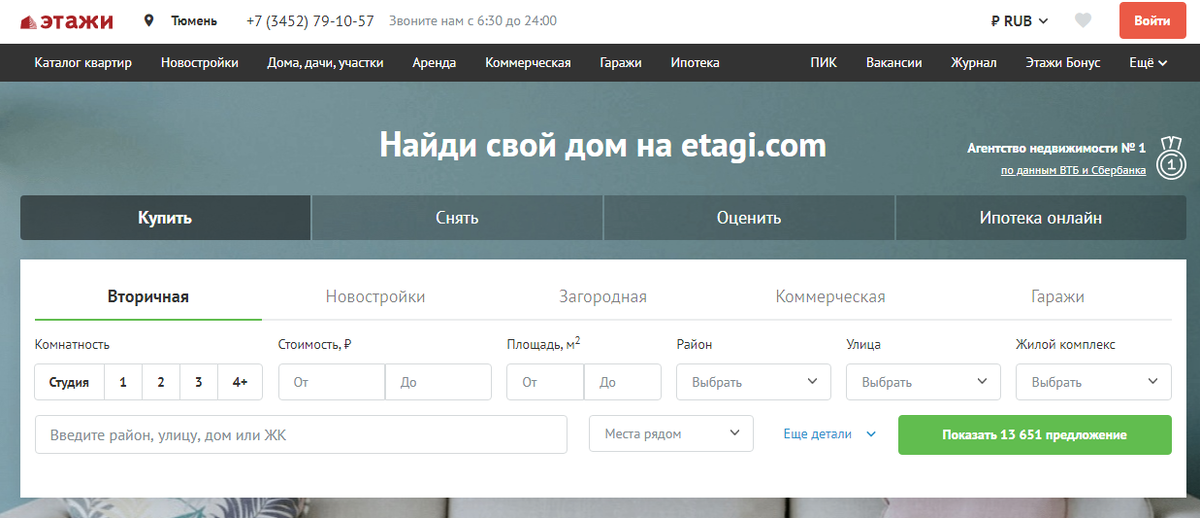Select the Новостройки subtab
The height and width of the screenshot is (518, 1200).
point(375,297)
